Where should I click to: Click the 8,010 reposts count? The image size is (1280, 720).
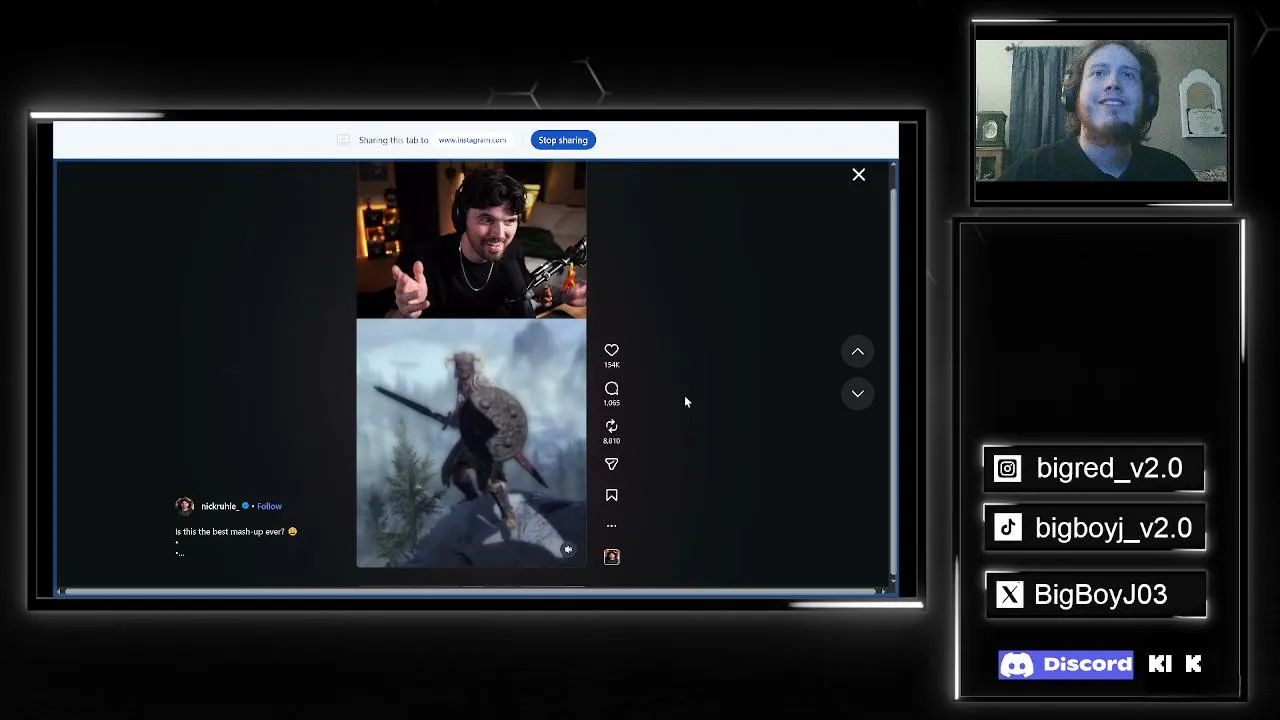(611, 441)
